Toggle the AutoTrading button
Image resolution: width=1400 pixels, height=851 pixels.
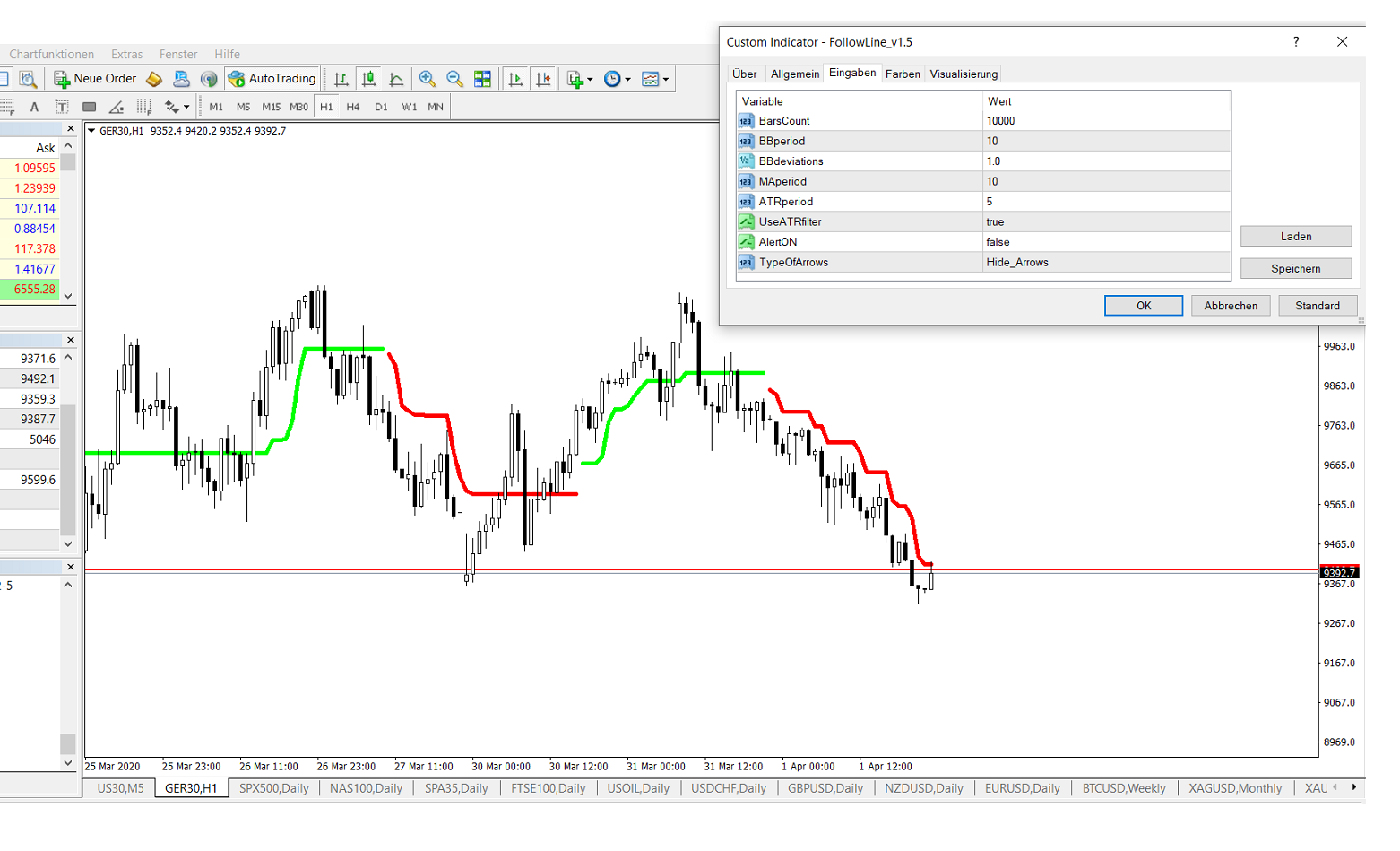click(272, 79)
